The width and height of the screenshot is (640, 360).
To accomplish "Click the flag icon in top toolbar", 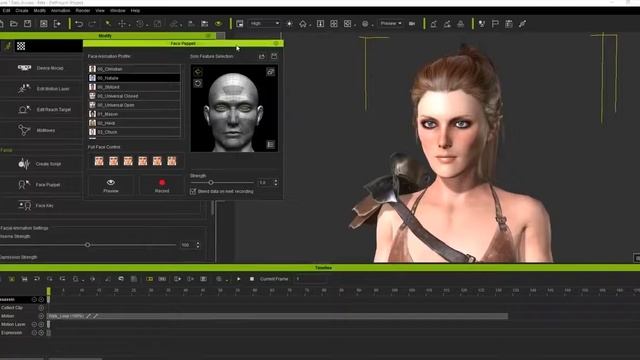I will (x=495, y=24).
